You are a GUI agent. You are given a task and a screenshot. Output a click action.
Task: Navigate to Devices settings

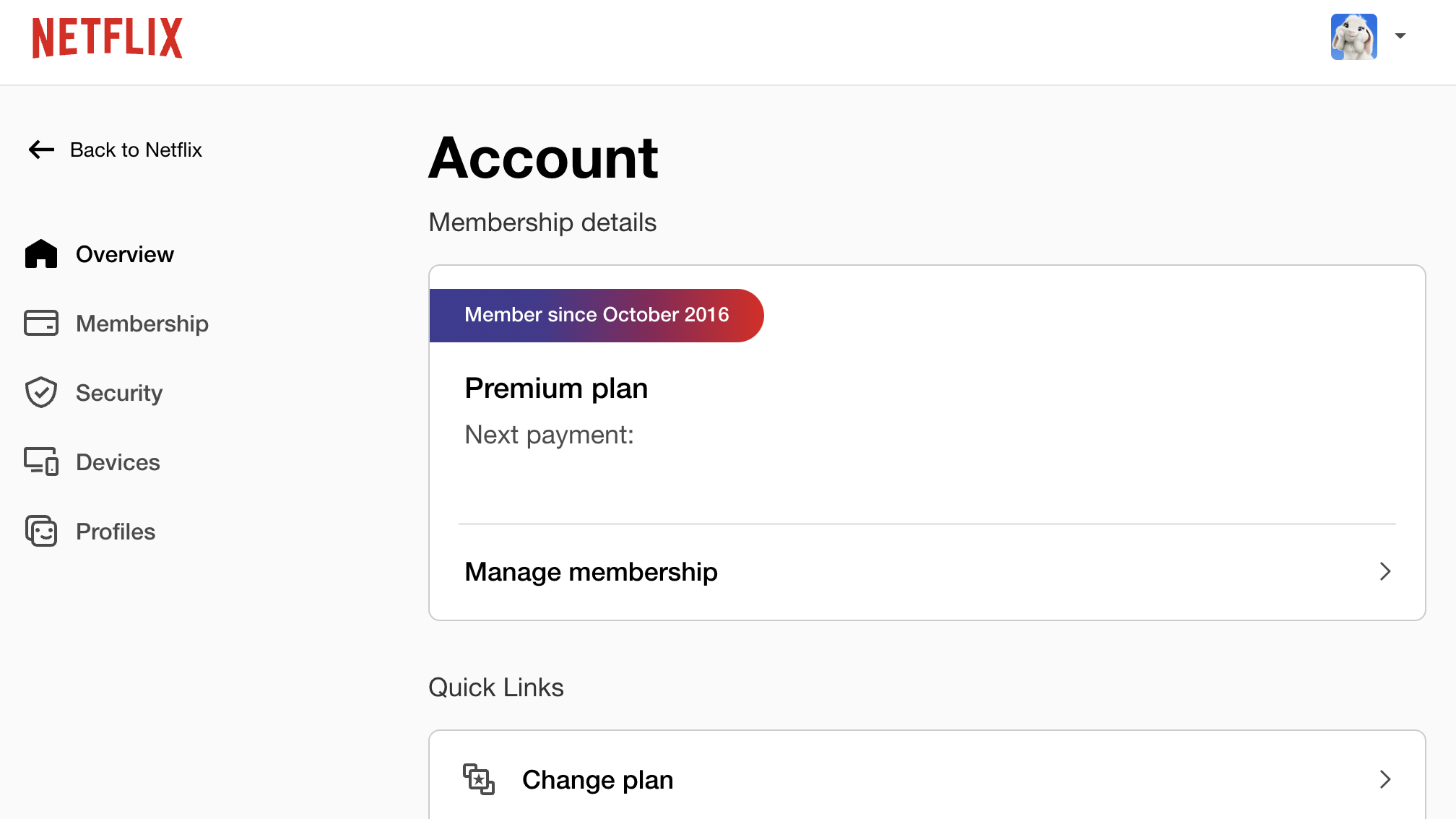pyautogui.click(x=118, y=461)
